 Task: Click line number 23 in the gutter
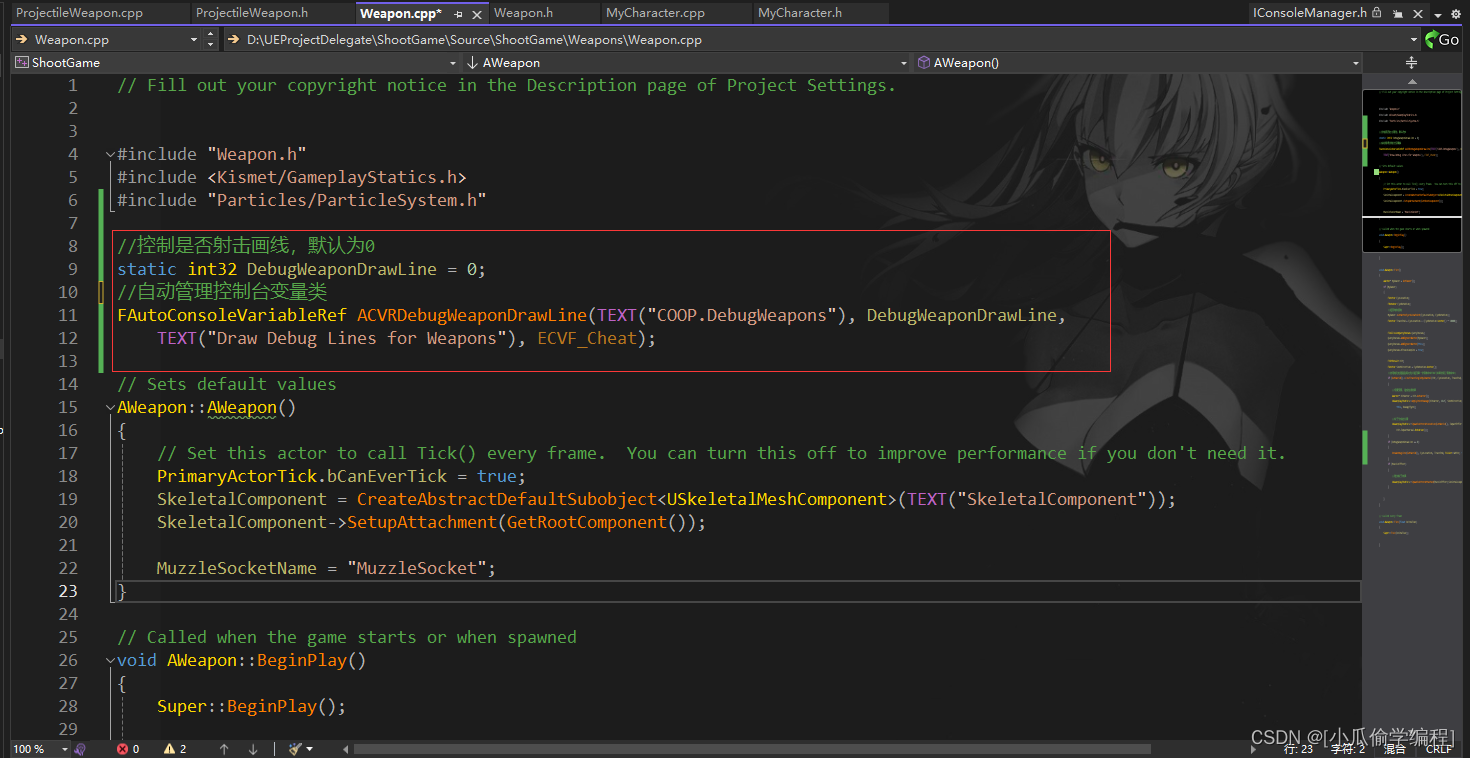coord(68,591)
